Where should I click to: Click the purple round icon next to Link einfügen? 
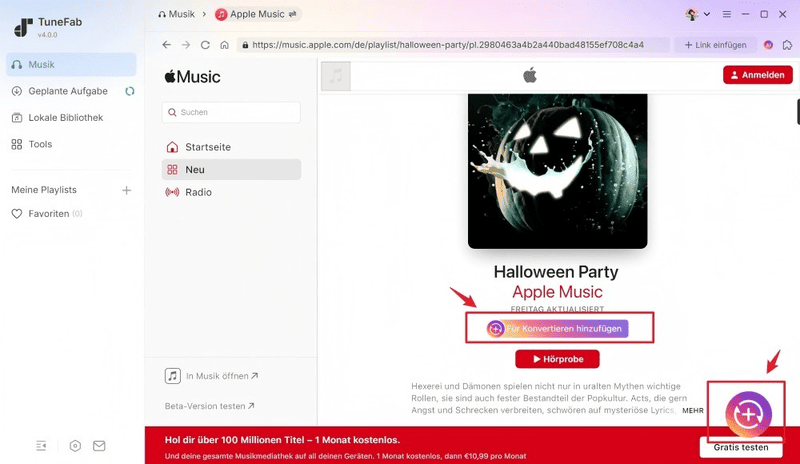pyautogui.click(x=768, y=45)
